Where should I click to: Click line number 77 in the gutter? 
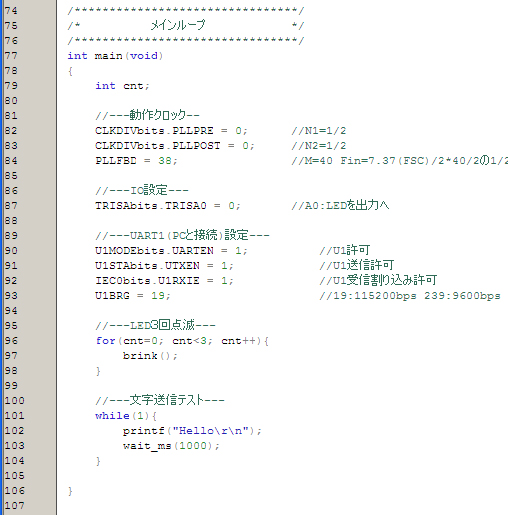[x=11, y=56]
